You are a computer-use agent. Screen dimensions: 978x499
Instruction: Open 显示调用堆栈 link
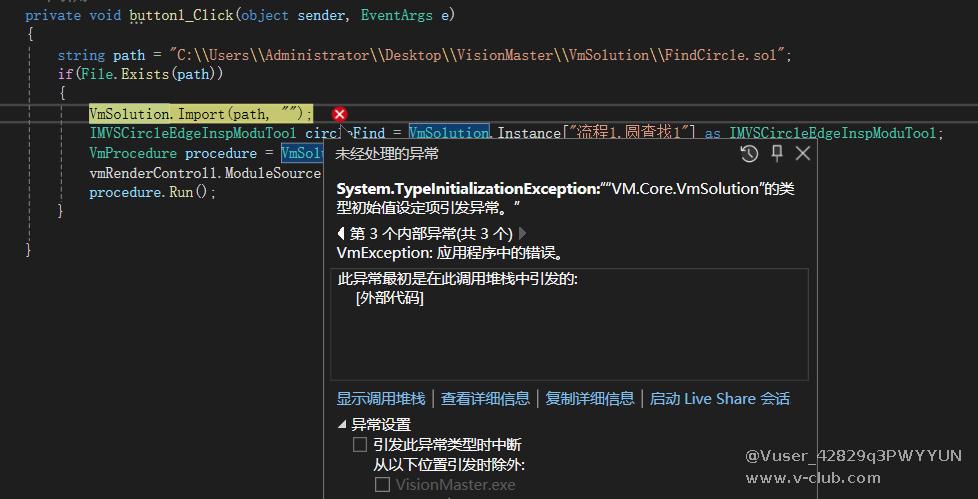(x=381, y=399)
